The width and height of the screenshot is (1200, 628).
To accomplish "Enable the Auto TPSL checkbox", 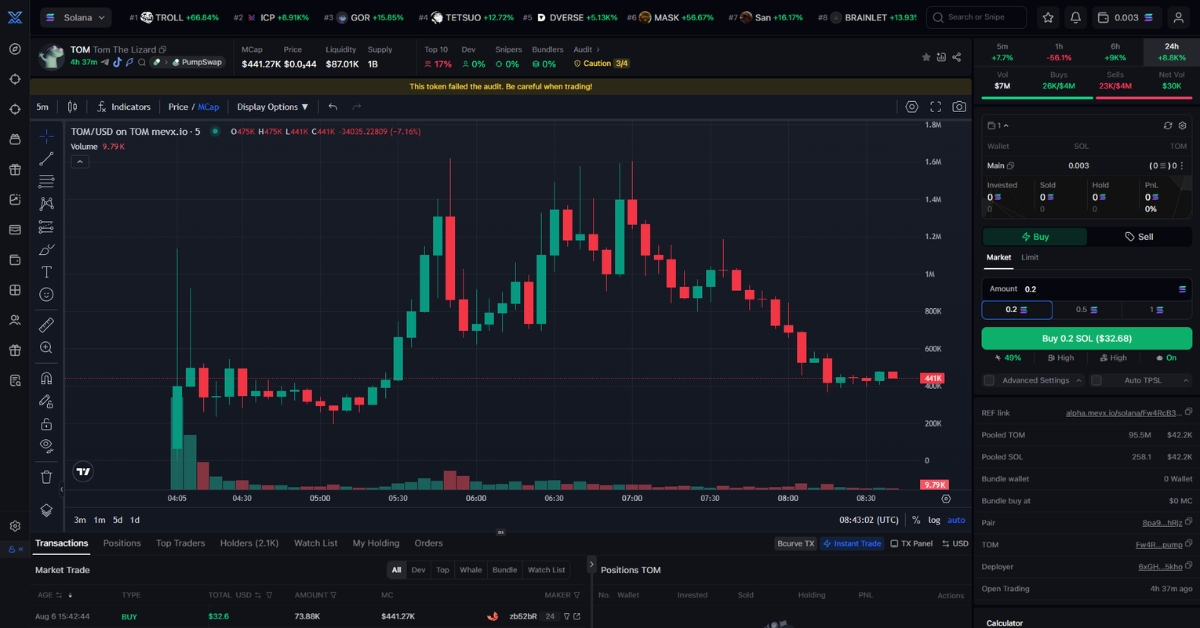I will click(1096, 380).
